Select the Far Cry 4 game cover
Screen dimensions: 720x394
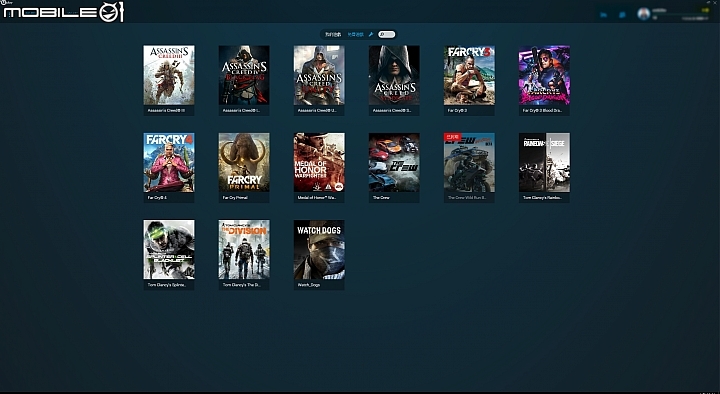(169, 162)
